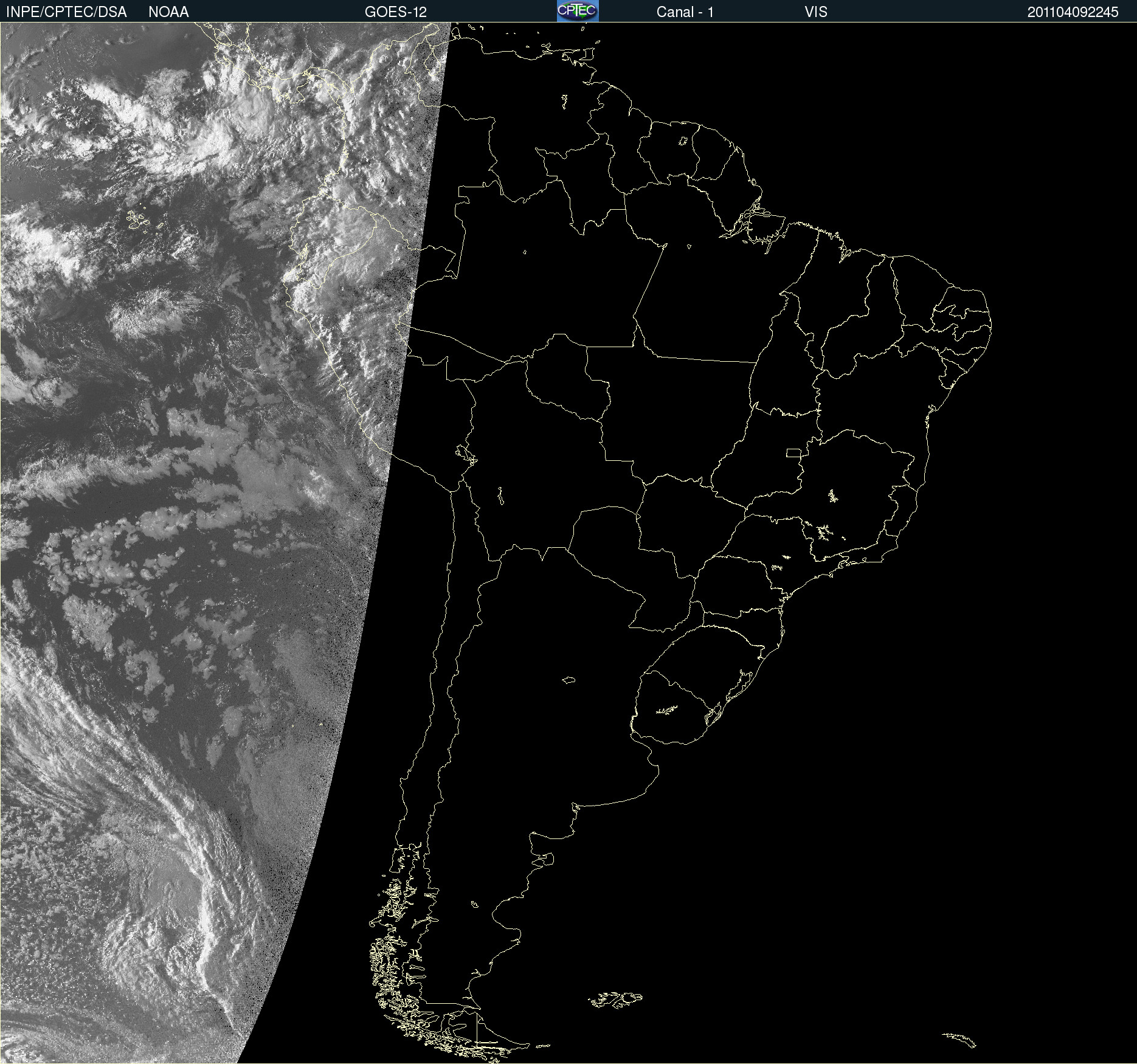Click the VIS band label
Screen dimensions: 1137x1064
[815, 12]
